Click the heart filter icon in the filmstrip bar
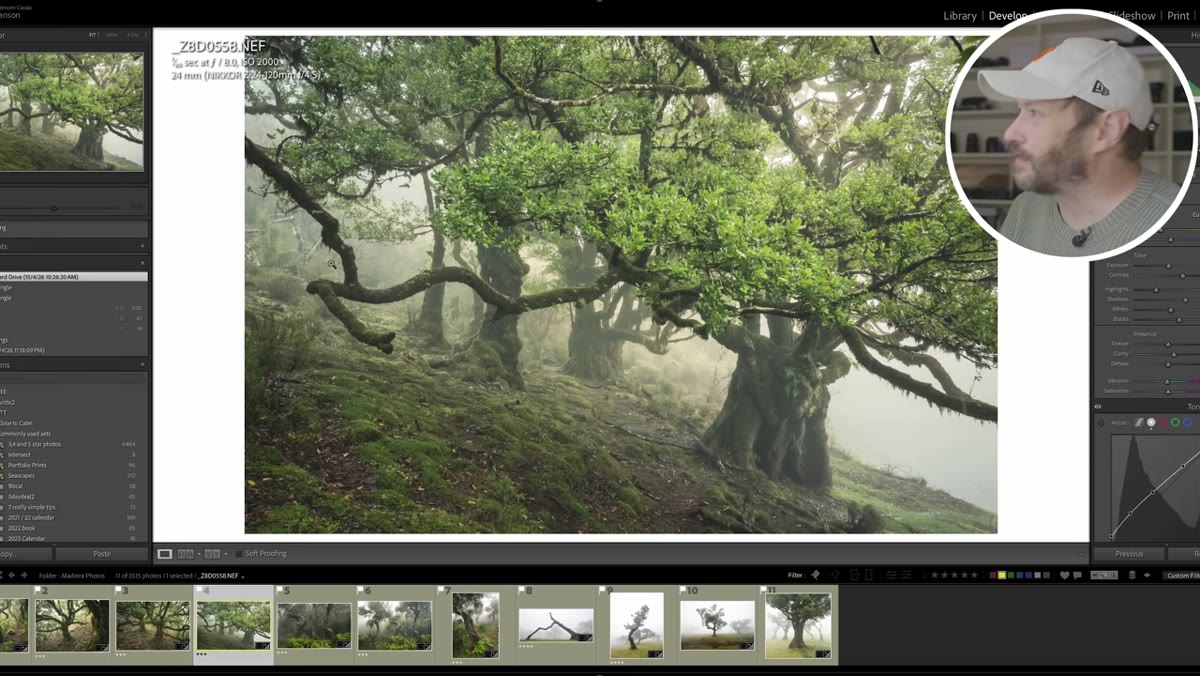1200x676 pixels. 1064,575
